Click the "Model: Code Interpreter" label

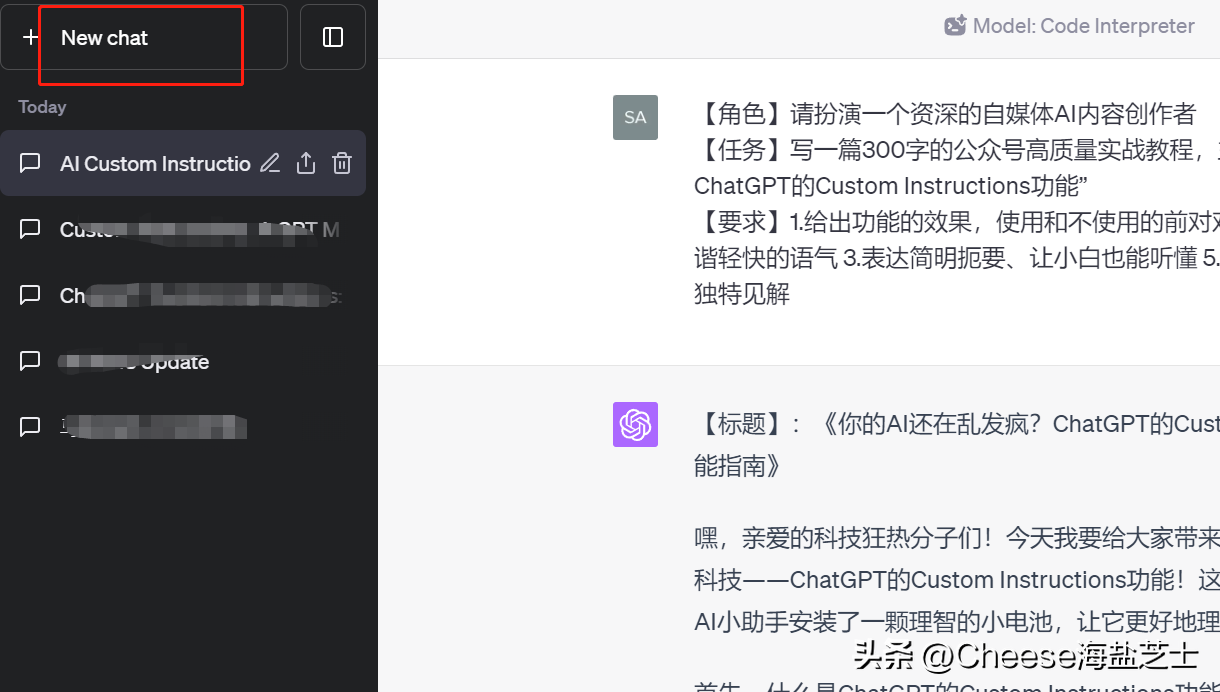point(1084,26)
